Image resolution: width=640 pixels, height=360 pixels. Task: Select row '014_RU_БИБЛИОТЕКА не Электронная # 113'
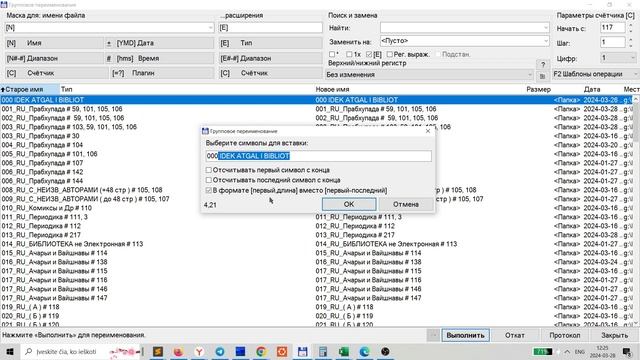316,244
